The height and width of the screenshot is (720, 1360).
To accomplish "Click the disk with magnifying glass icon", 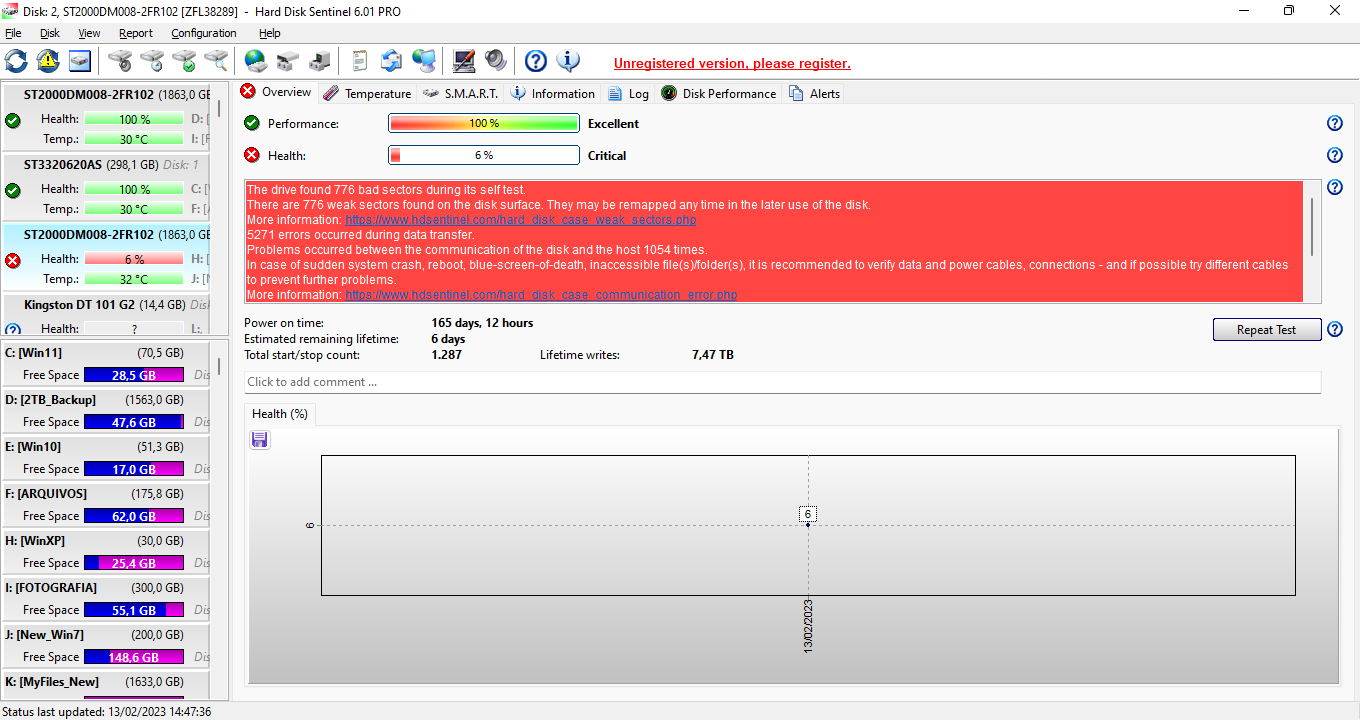I will pos(216,61).
